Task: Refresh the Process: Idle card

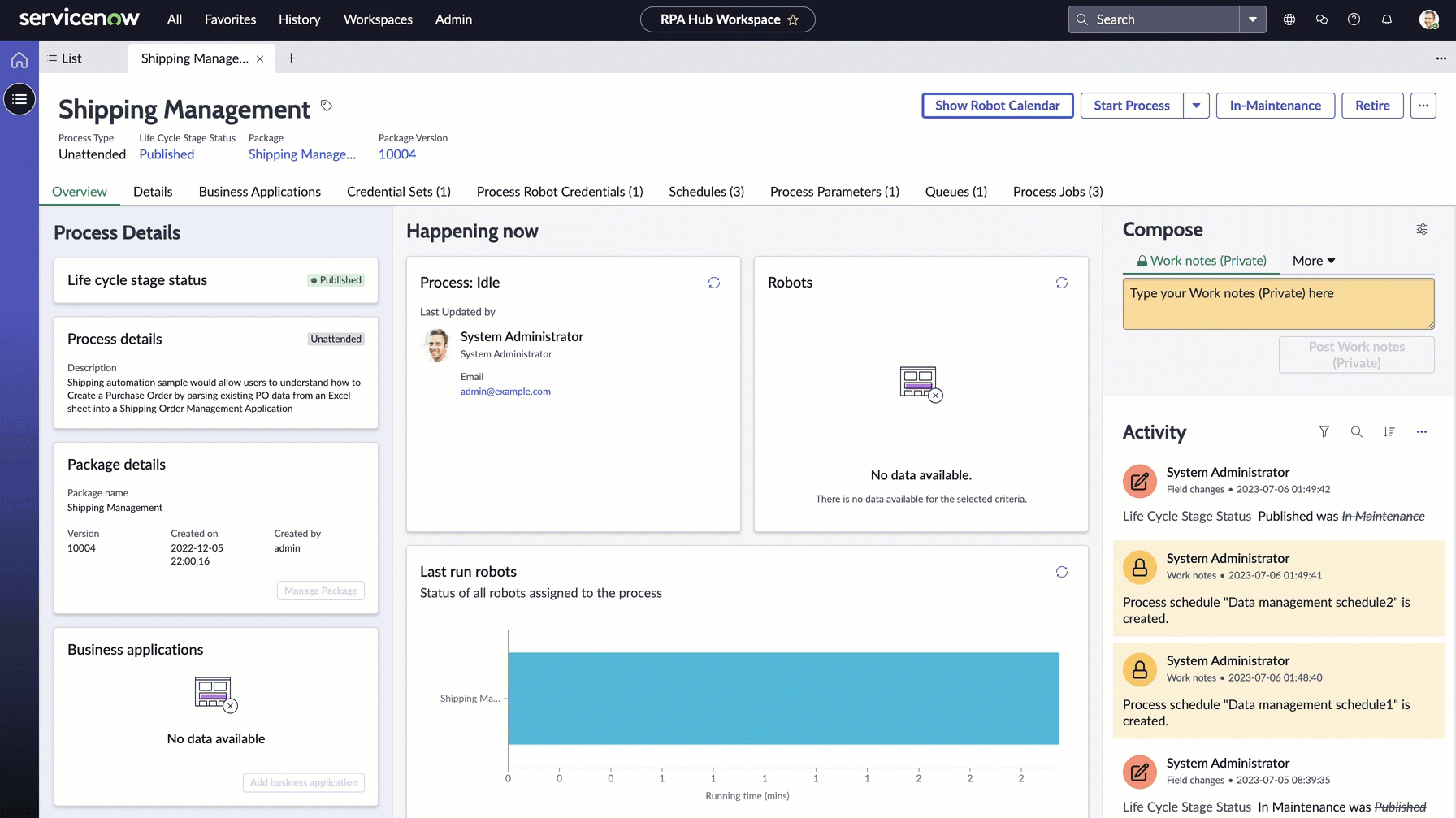Action: coord(714,283)
